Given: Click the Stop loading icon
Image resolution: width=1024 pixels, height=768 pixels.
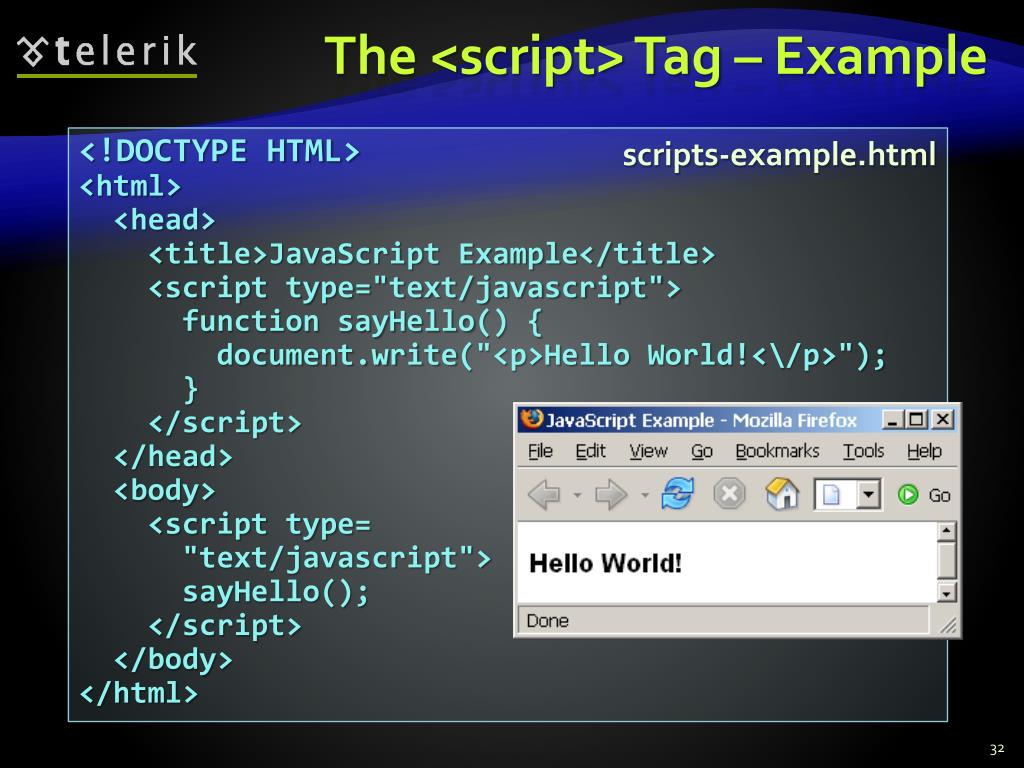Looking at the screenshot, I should [729, 493].
